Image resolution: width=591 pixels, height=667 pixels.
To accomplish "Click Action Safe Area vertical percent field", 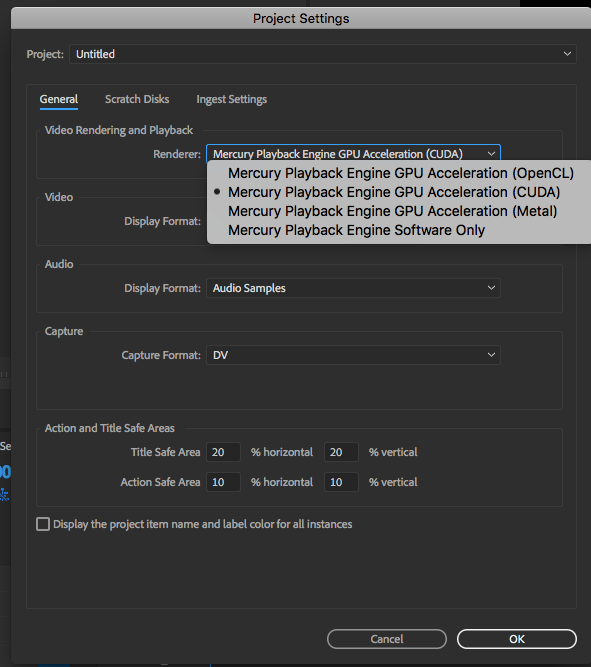I will click(x=341, y=482).
